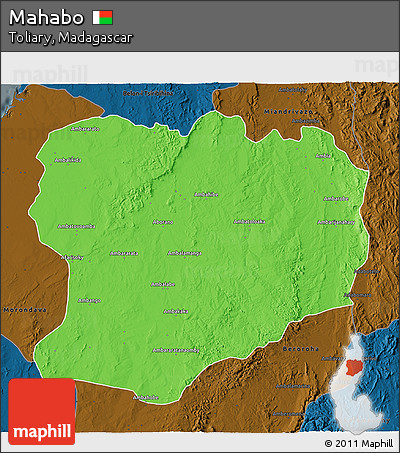Click the Madagascar flag icon beside Mahabo

[x=103, y=17]
